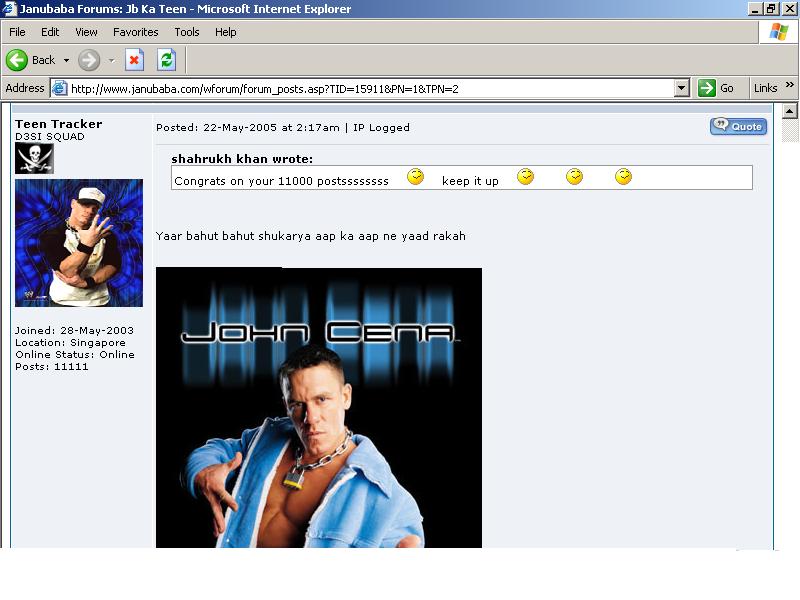
Task: Click inside the address bar URL field
Action: tap(371, 89)
